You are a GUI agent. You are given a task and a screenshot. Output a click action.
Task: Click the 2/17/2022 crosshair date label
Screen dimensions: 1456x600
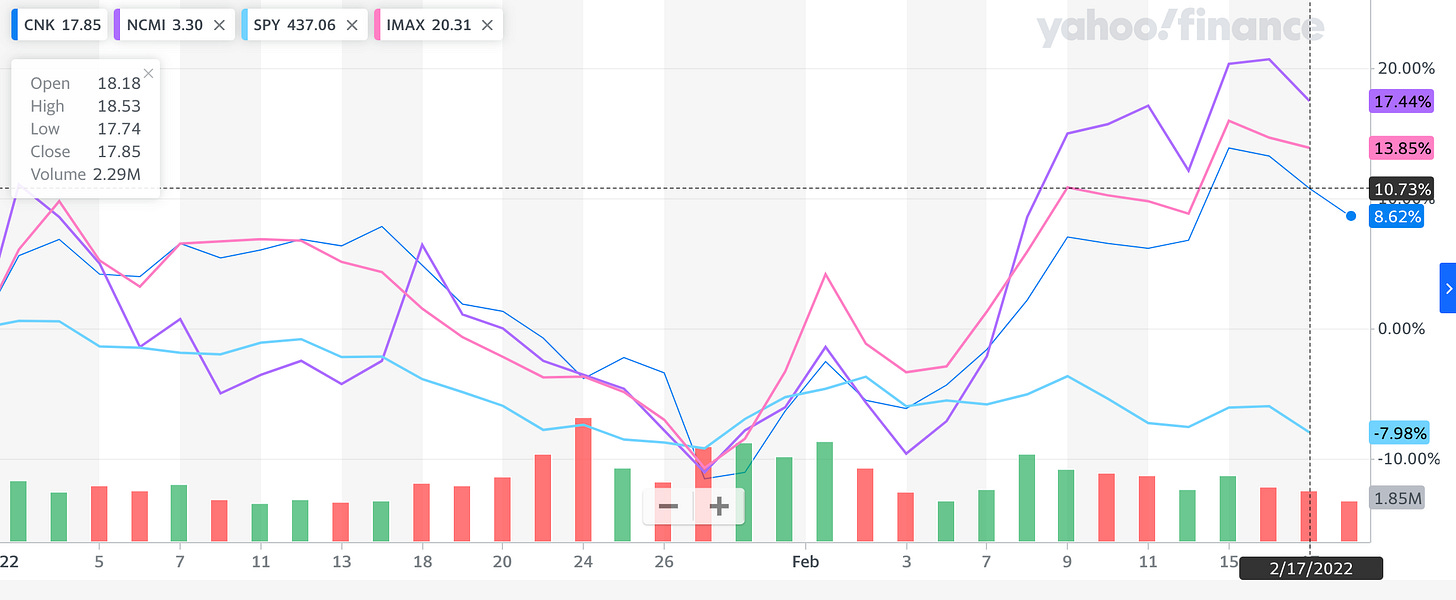pyautogui.click(x=1311, y=569)
